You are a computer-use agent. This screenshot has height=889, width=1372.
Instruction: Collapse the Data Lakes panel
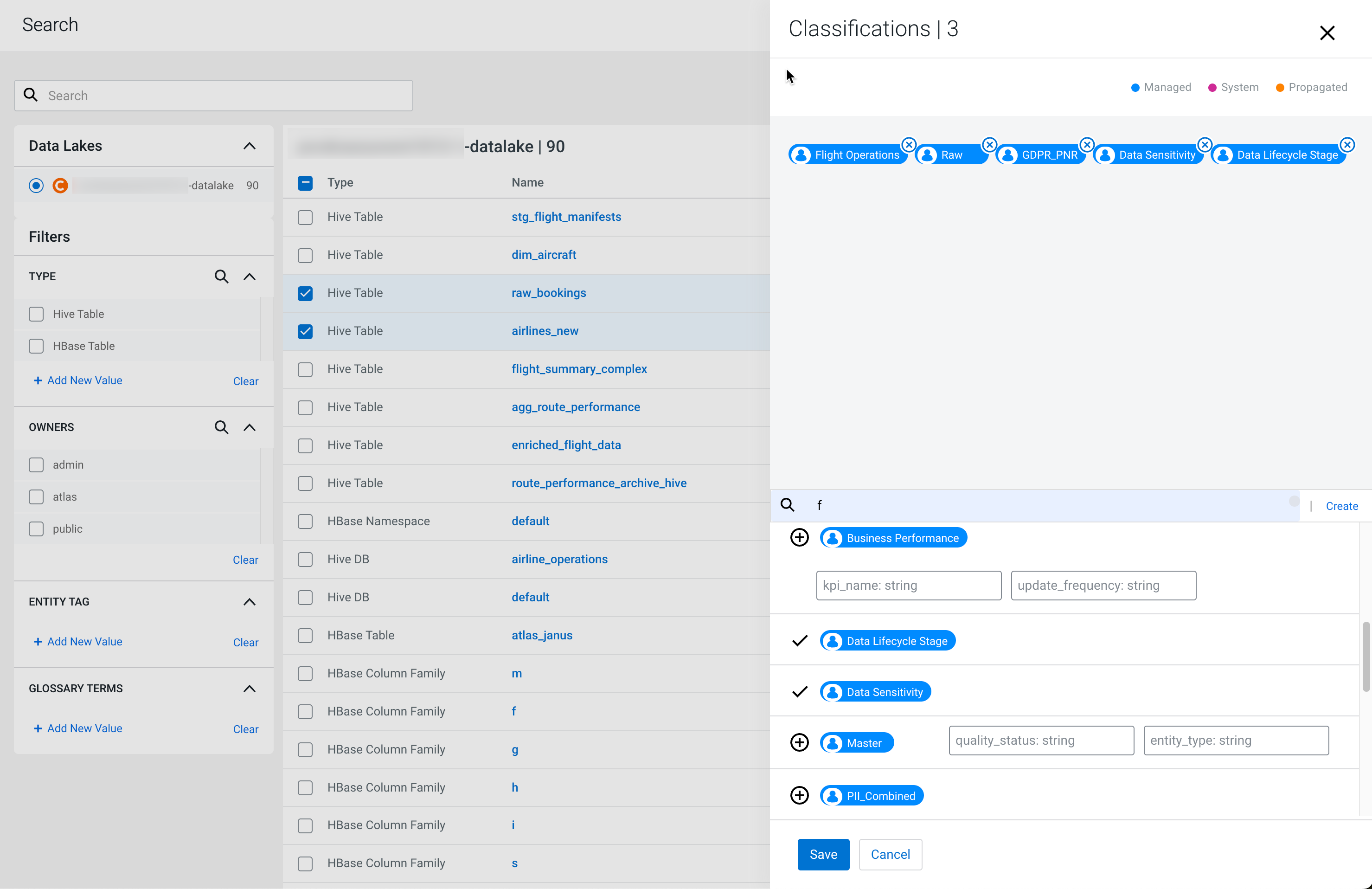(249, 146)
